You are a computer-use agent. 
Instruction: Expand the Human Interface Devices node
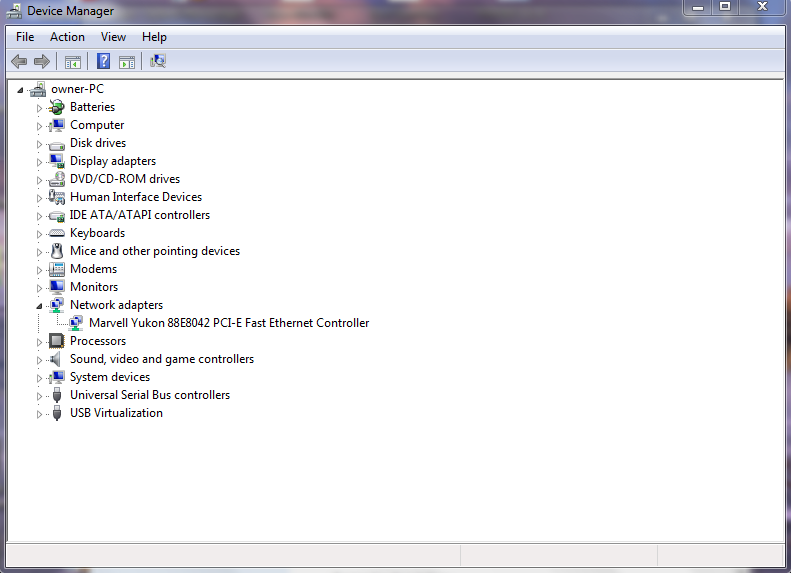tap(39, 198)
